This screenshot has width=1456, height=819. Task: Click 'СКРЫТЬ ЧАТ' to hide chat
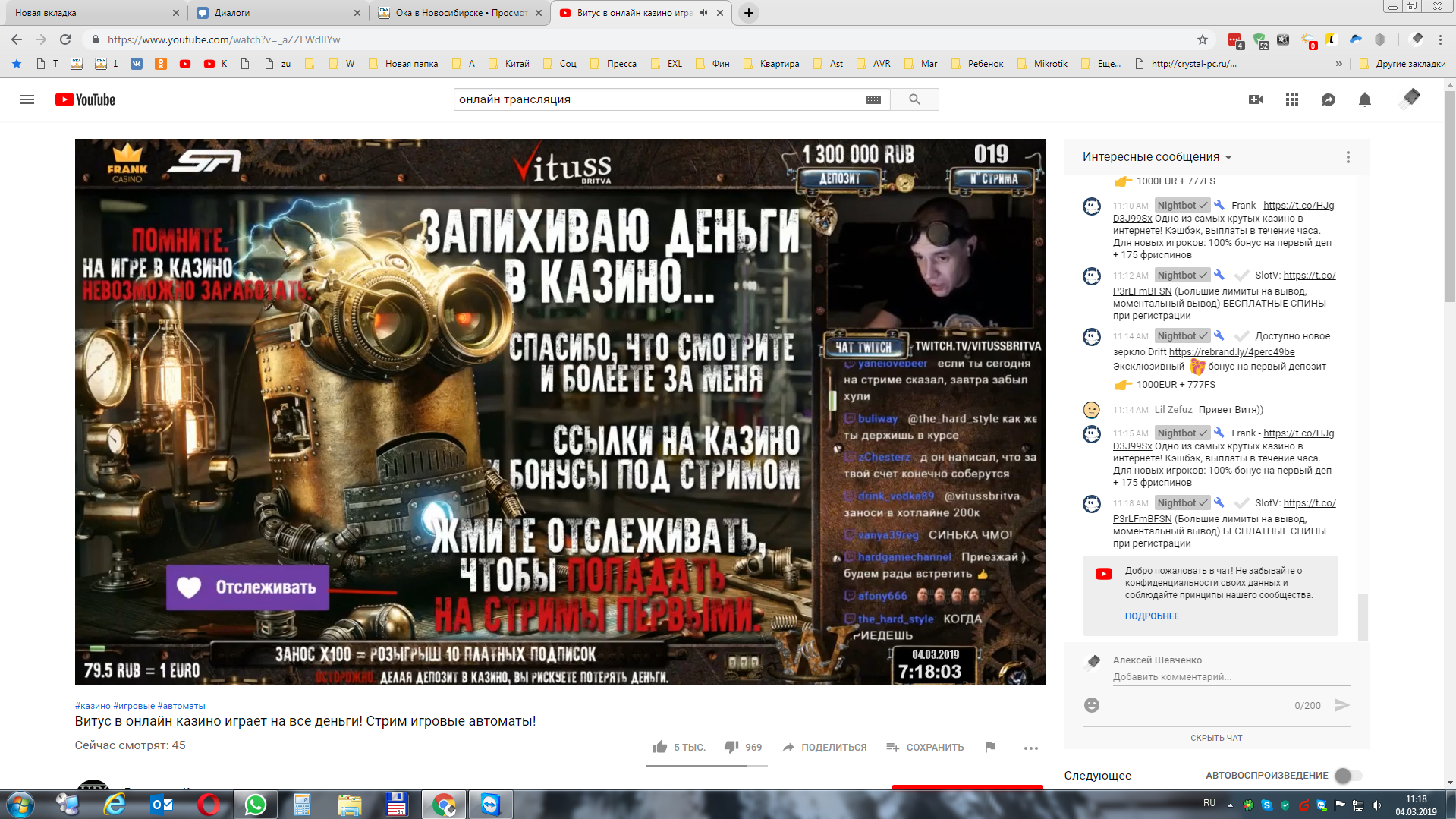click(1216, 738)
